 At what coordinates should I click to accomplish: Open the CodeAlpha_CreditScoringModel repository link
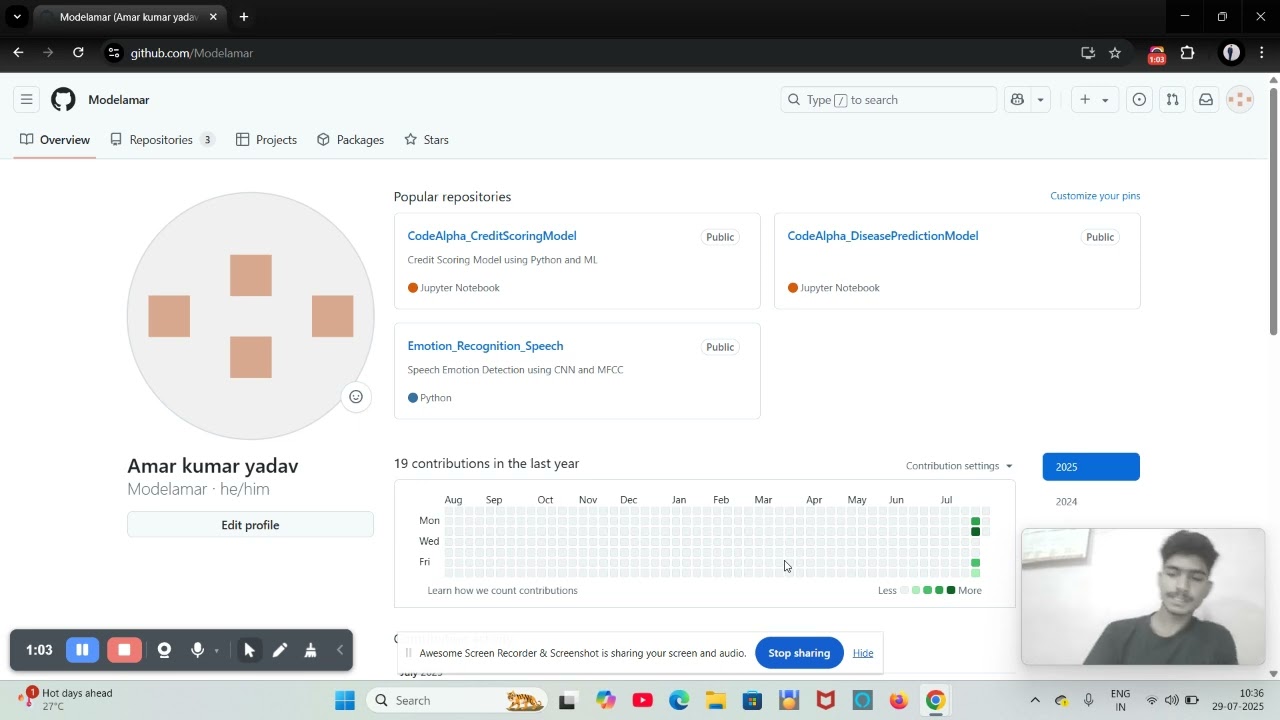coord(492,236)
